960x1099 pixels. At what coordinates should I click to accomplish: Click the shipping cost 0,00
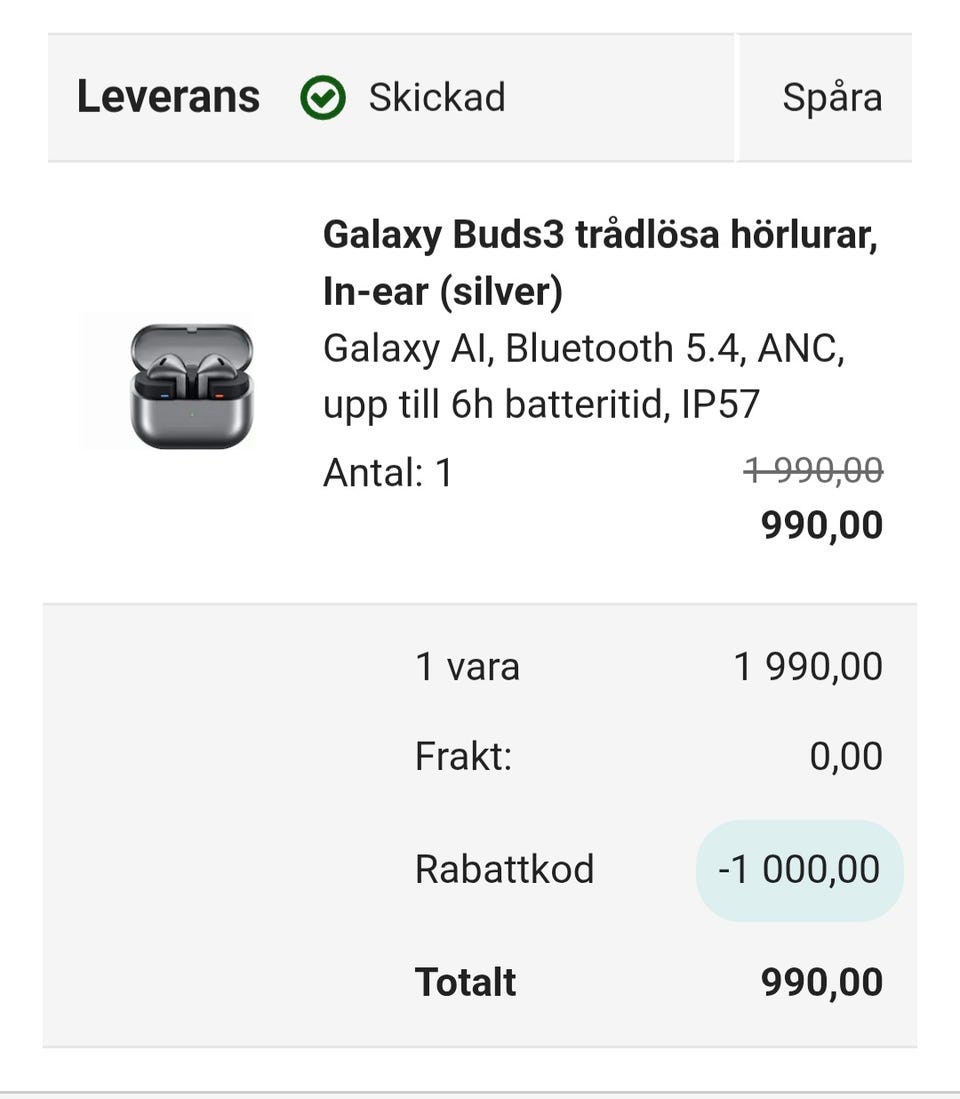pyautogui.click(x=846, y=756)
